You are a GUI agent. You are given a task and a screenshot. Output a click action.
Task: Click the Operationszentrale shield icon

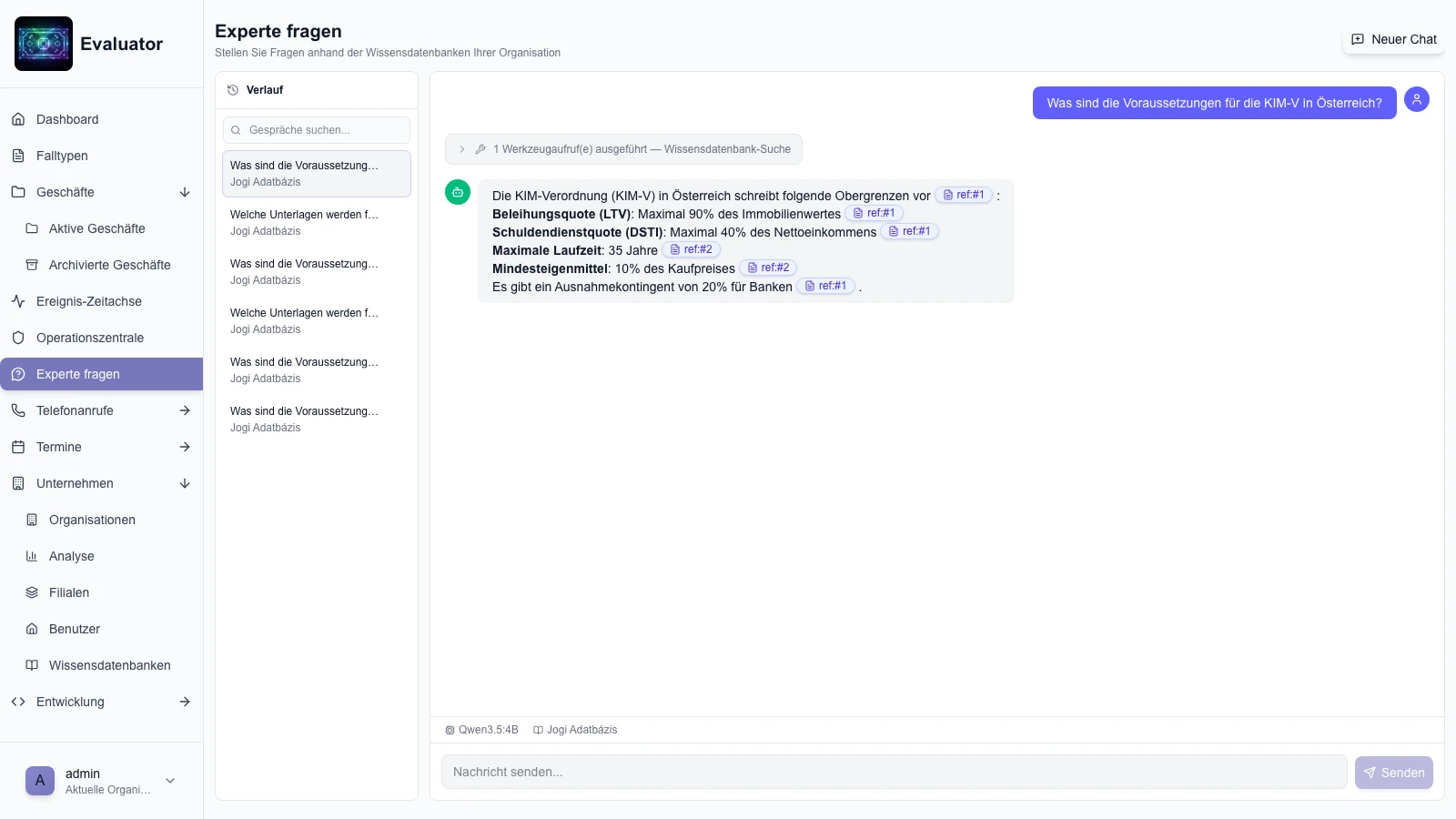point(18,338)
